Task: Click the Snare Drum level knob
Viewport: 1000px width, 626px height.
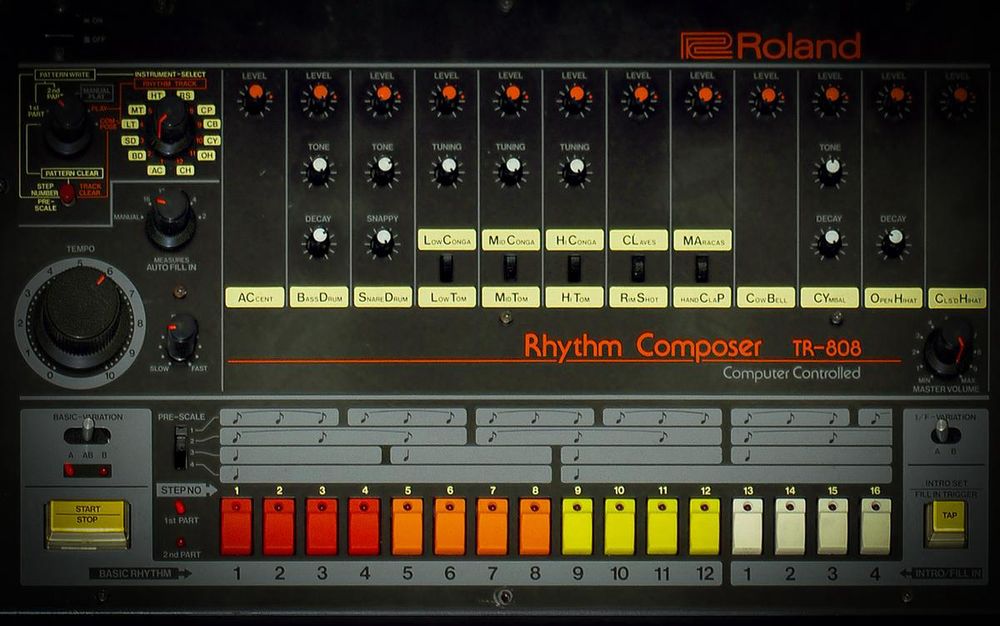Action: 383,99
